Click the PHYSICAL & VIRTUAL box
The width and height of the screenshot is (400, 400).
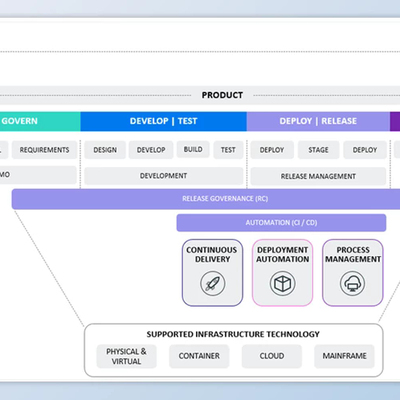[126, 356]
